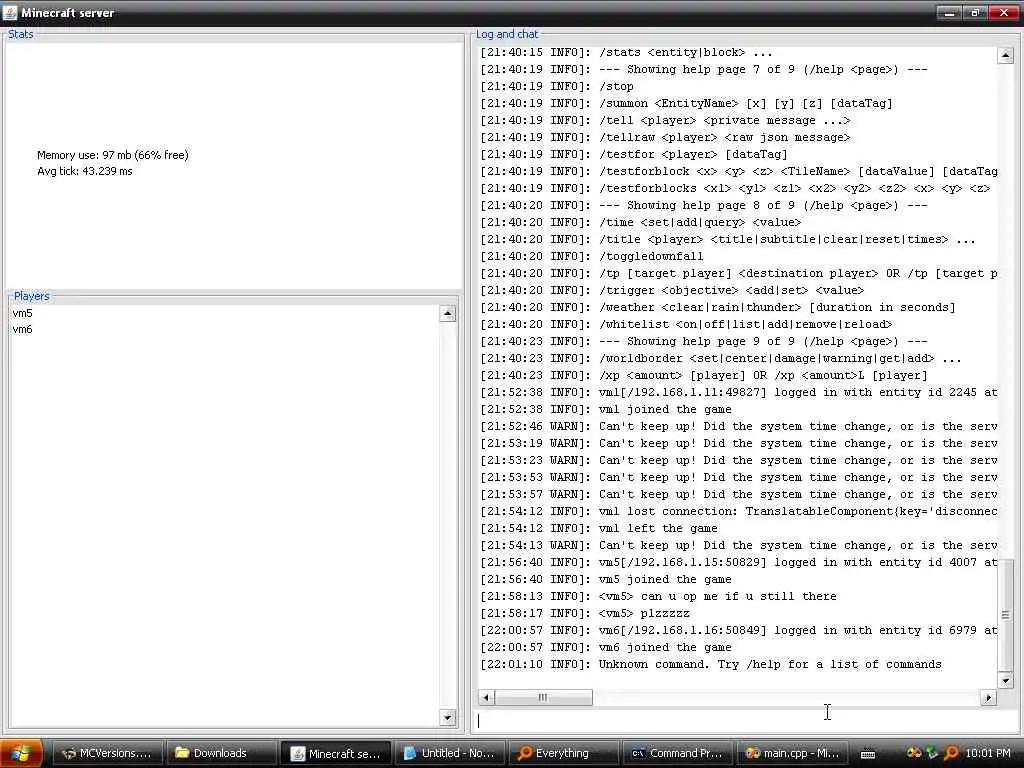1024x768 pixels.
Task: Click the /xp amount help line
Action: (x=704, y=376)
